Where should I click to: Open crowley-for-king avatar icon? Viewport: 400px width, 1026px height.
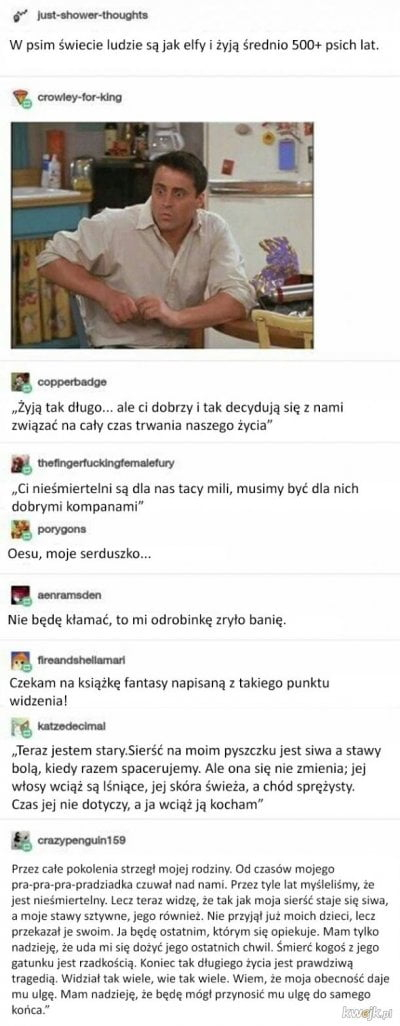pos(21,98)
